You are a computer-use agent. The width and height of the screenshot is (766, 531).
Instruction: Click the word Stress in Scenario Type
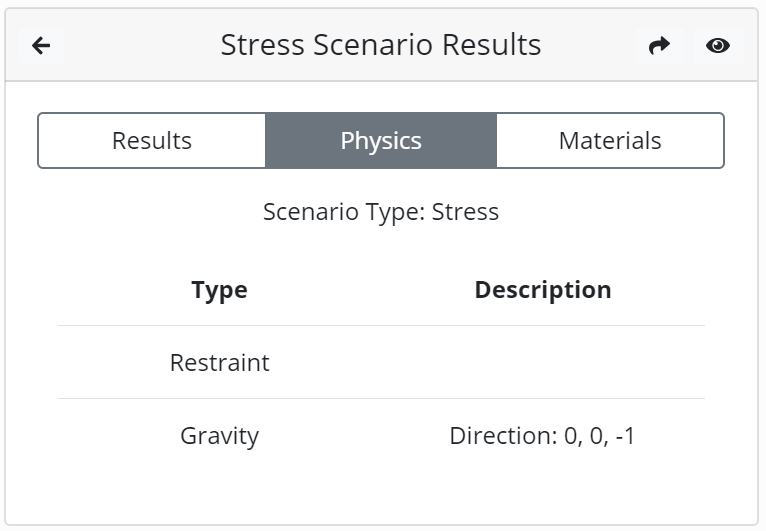pos(465,212)
